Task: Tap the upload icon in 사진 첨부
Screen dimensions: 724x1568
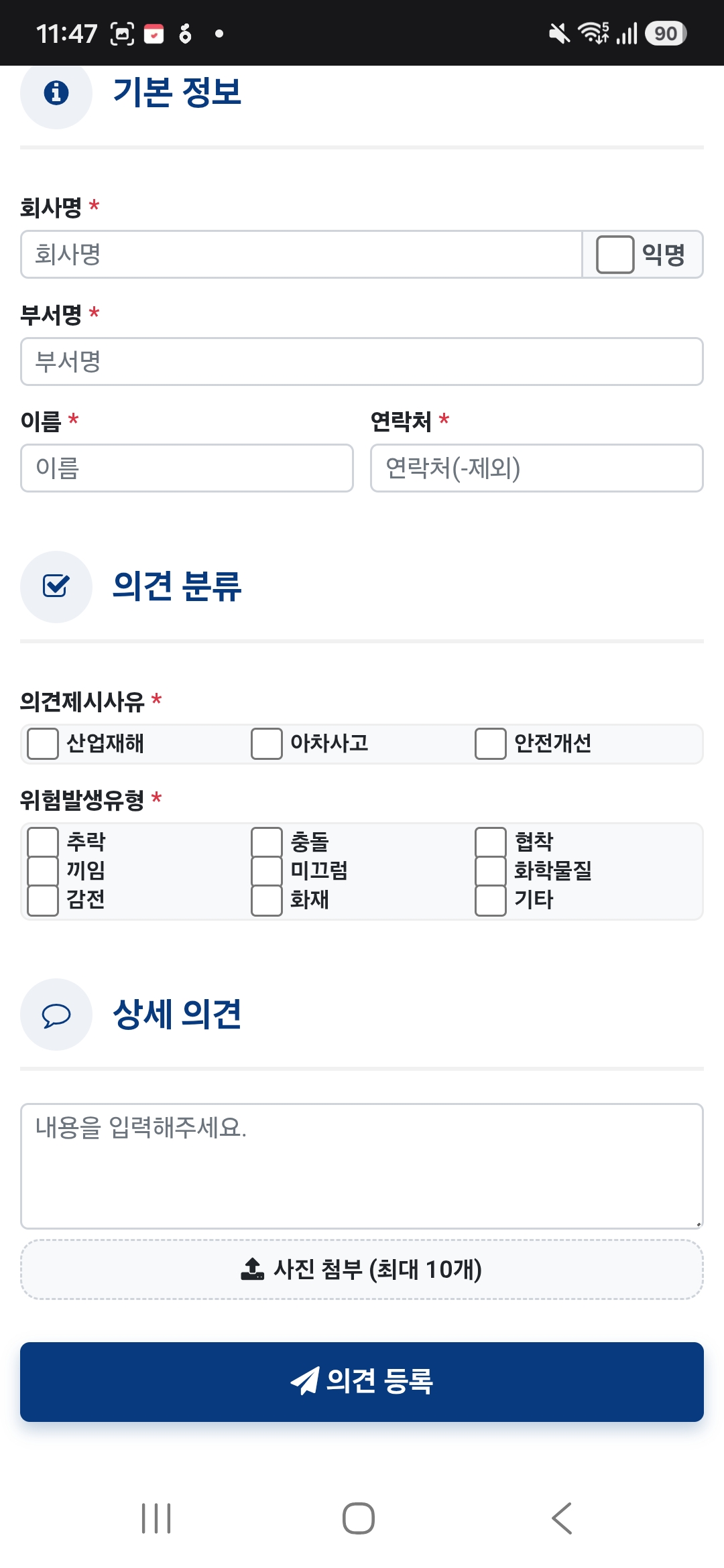Action: (252, 1268)
